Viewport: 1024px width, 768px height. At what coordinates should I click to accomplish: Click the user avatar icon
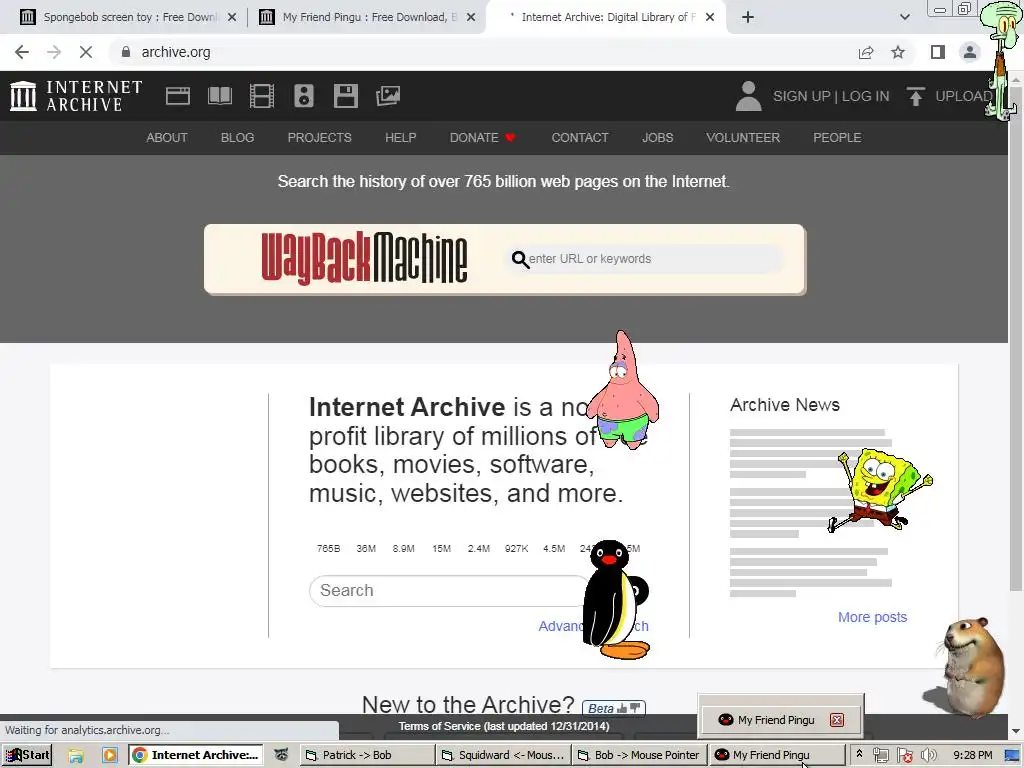tap(748, 96)
